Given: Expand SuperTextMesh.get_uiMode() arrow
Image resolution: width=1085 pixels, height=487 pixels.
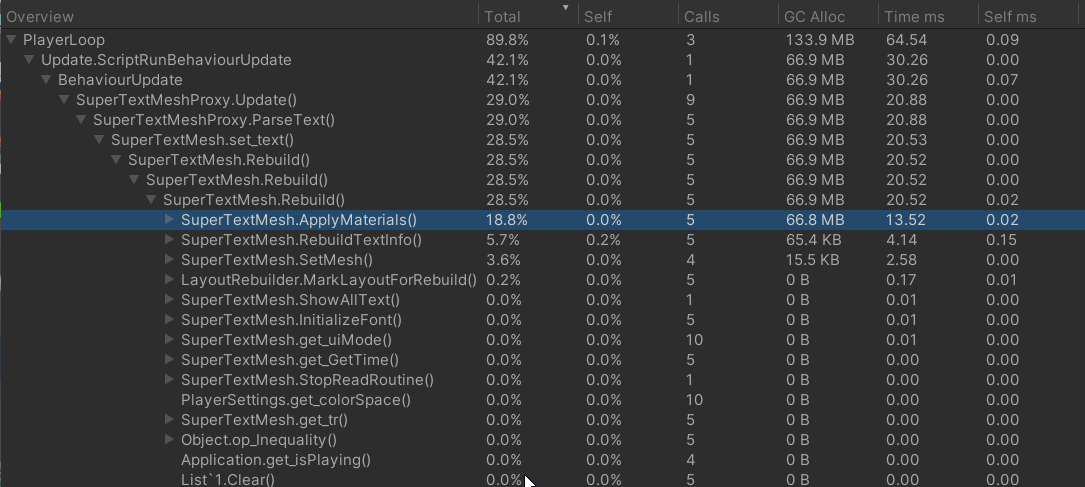Looking at the screenshot, I should coord(169,340).
